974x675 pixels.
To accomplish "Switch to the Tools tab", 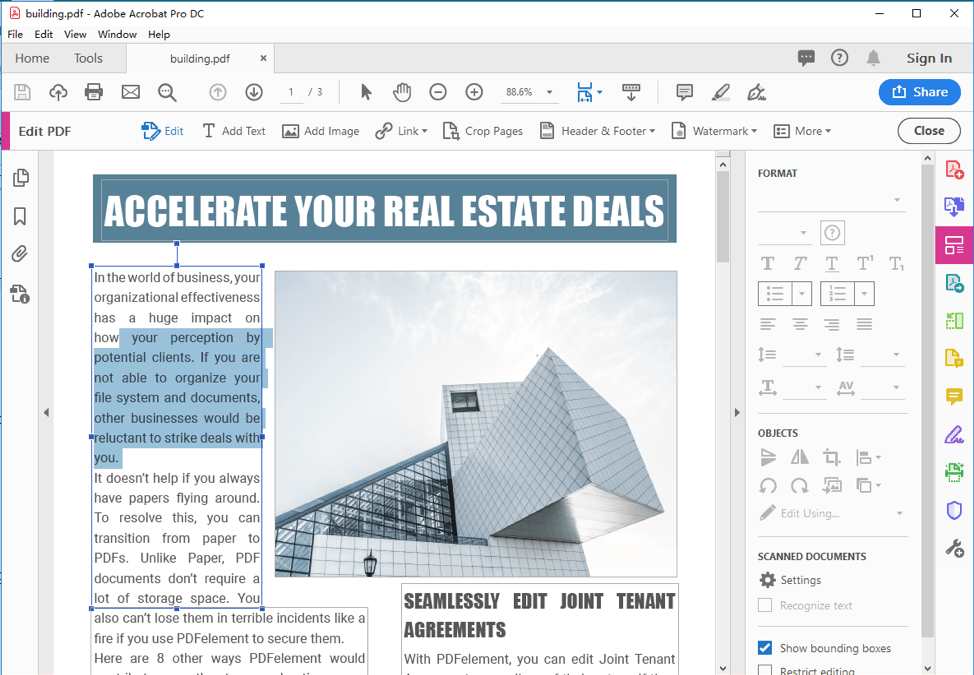I will [x=88, y=58].
